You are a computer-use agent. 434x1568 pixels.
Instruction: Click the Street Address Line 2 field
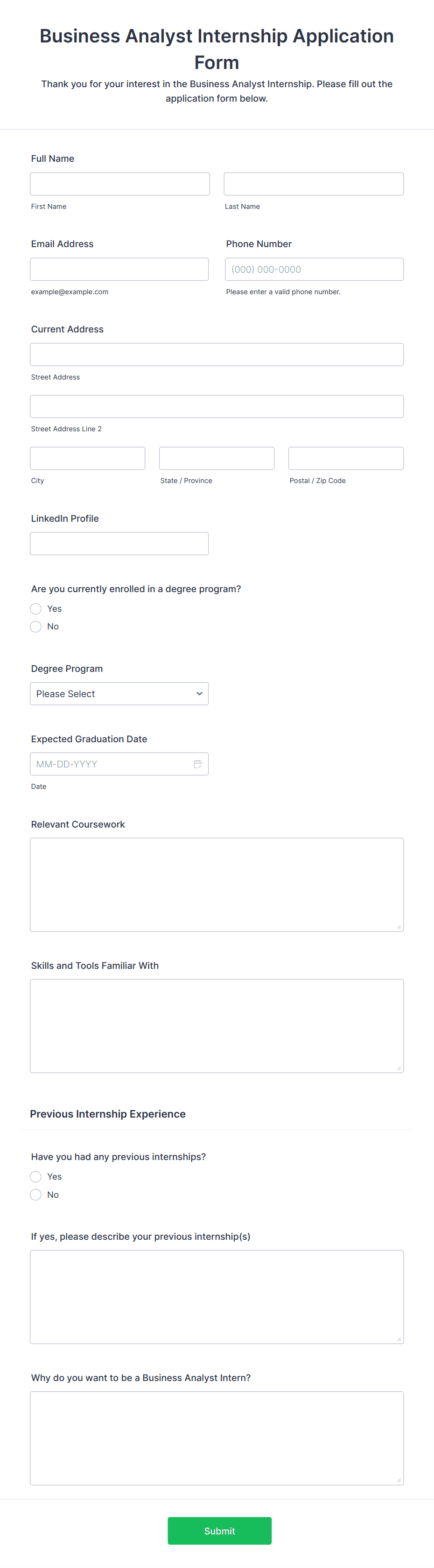[217, 405]
